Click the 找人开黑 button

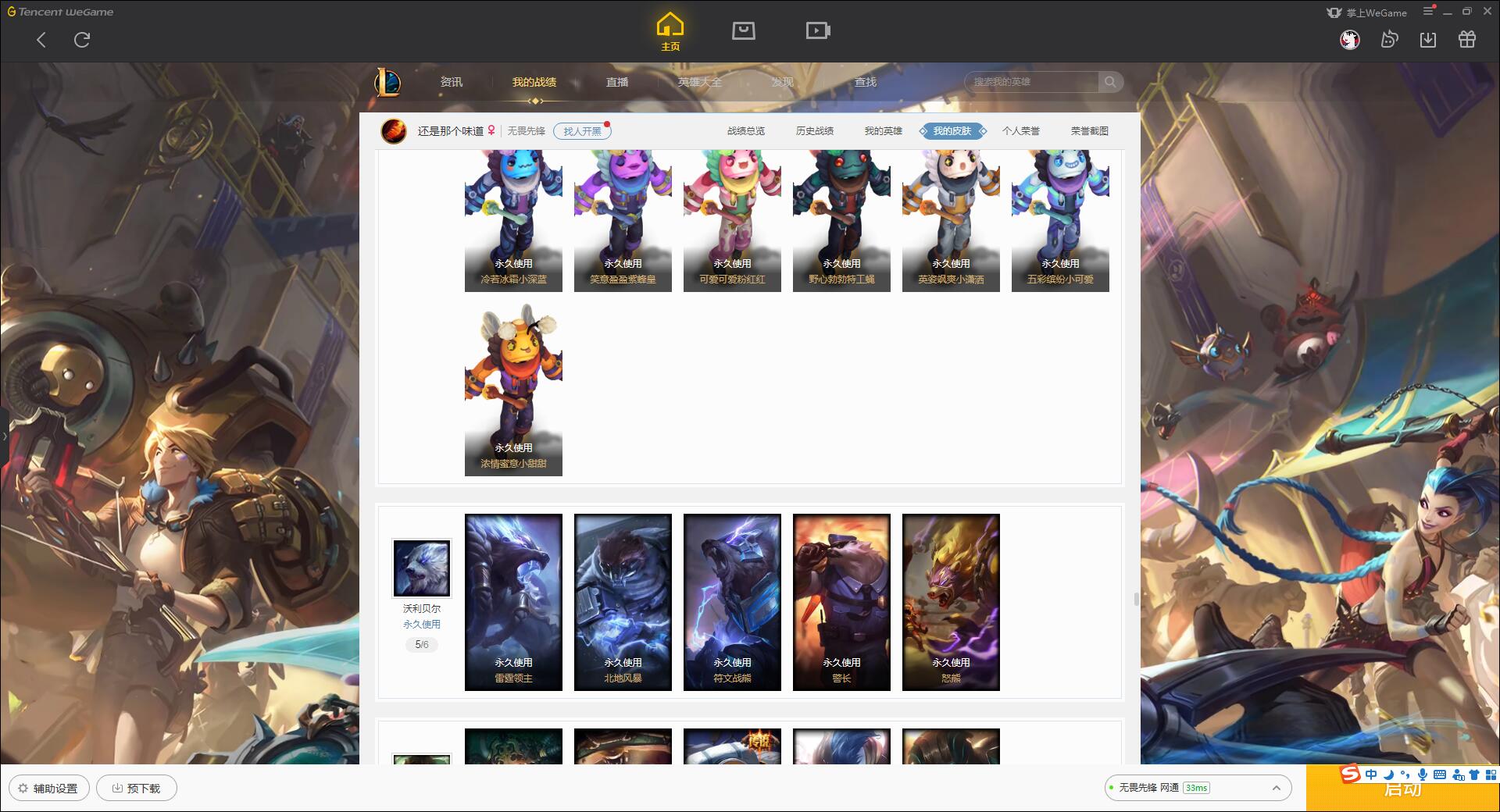pos(582,131)
